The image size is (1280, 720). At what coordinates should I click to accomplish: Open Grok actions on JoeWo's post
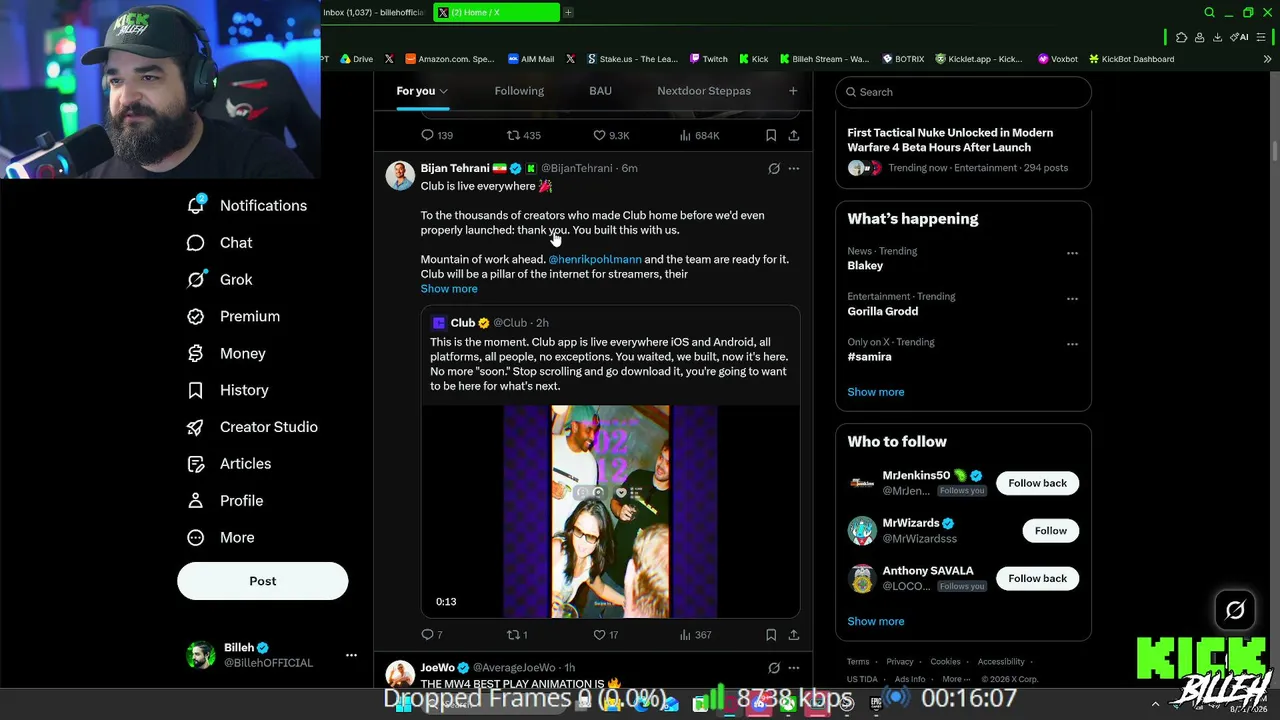click(x=774, y=667)
